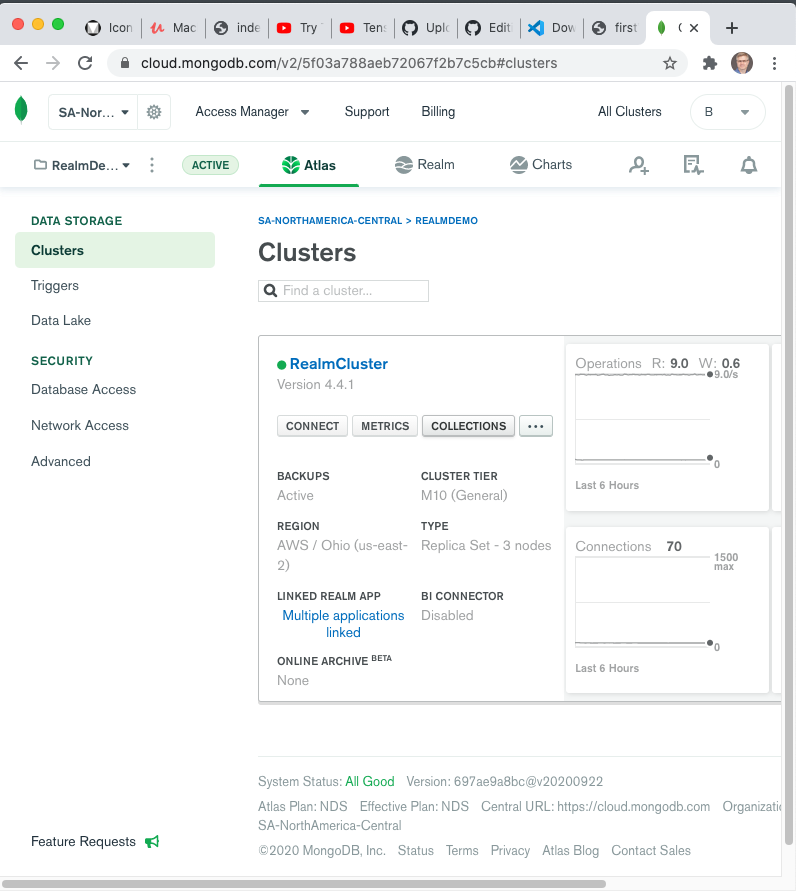This screenshot has height=891, width=796.
Task: Click the Feature Requests megaphone icon
Action: (152, 842)
